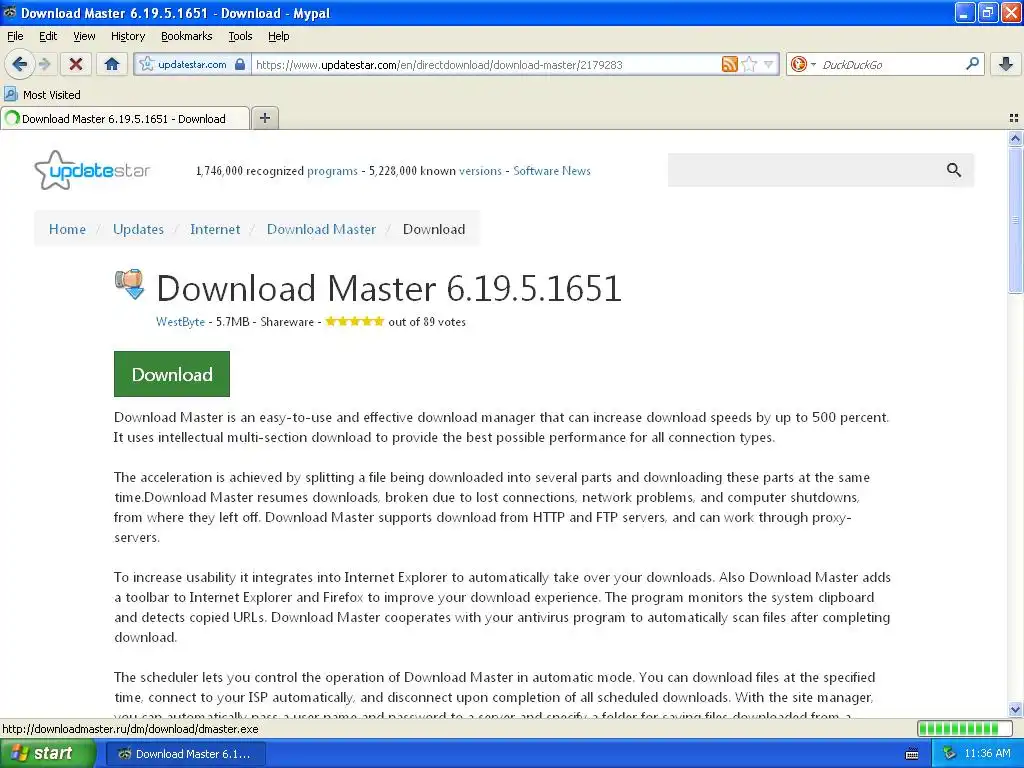Open the Downloads arrow toolbar button
The width and height of the screenshot is (1024, 768).
(1006, 64)
